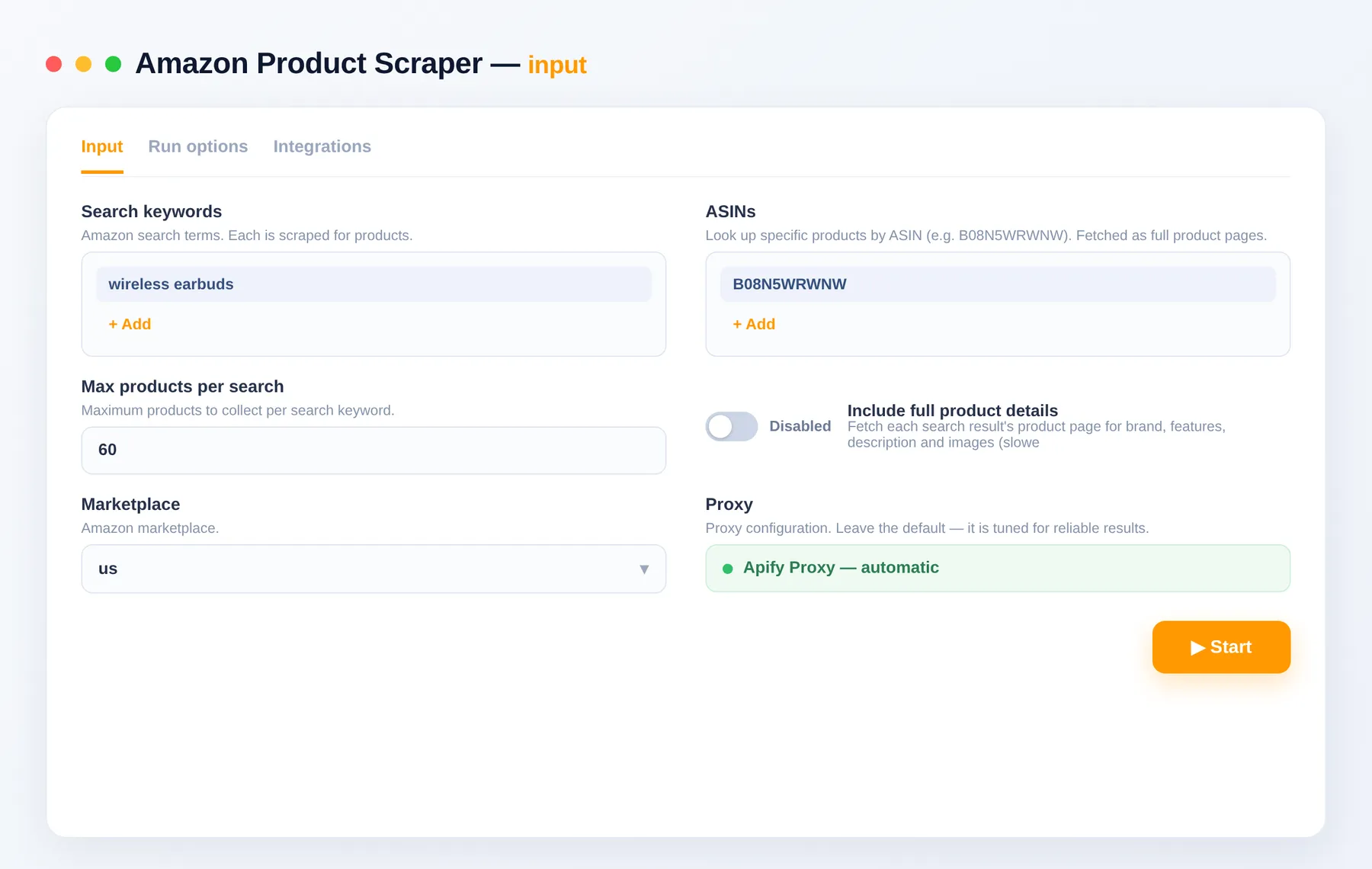Click the yellow minimize window dot
This screenshot has width=1372, height=869.
(84, 64)
